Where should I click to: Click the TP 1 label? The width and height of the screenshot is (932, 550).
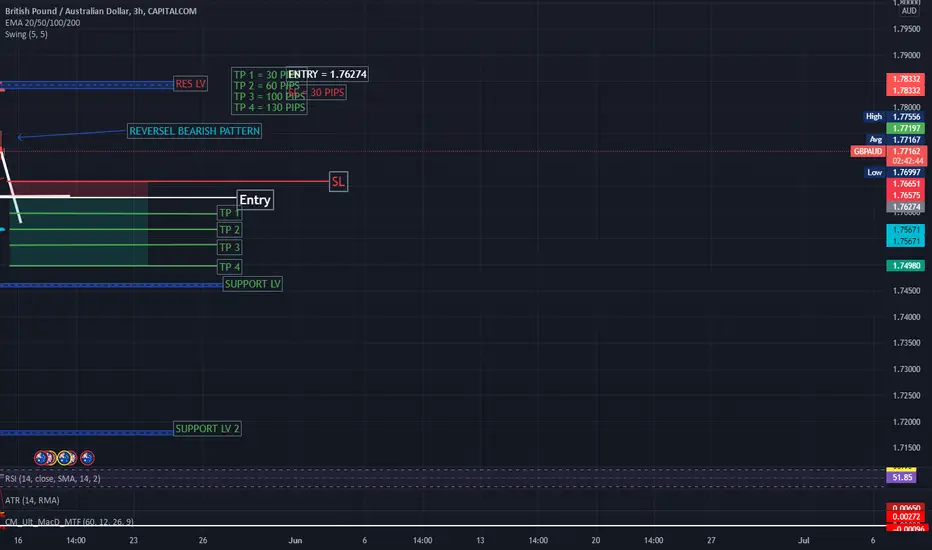229,213
